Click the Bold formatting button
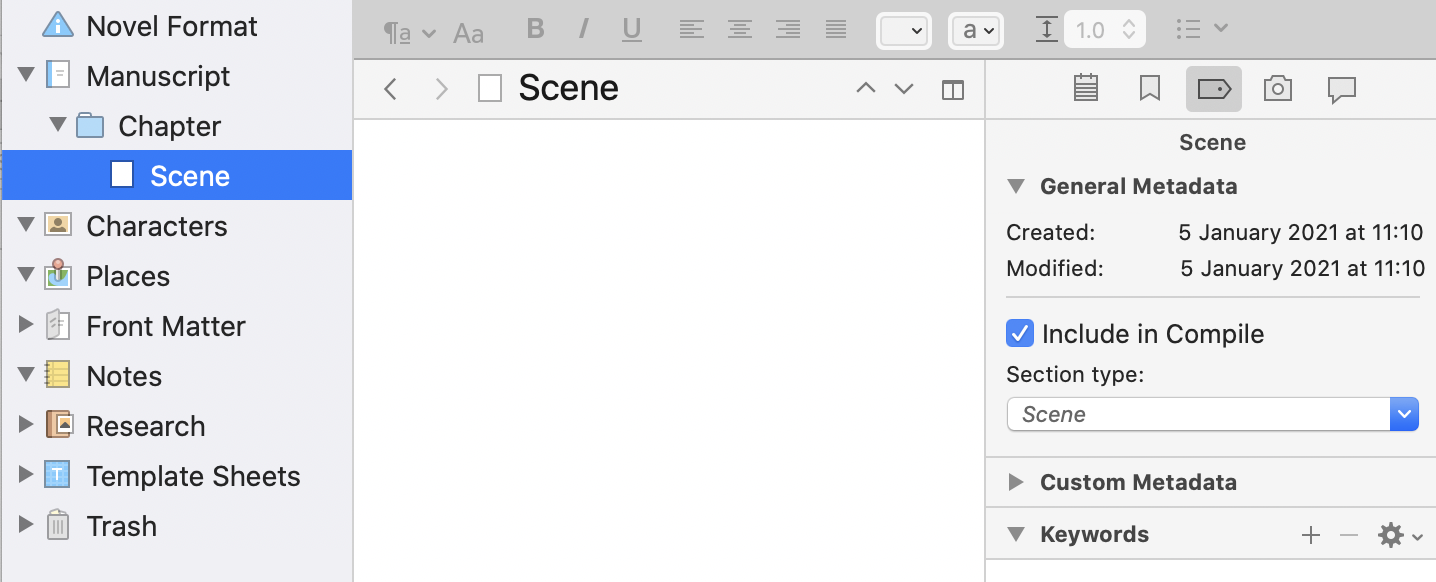 (x=535, y=30)
